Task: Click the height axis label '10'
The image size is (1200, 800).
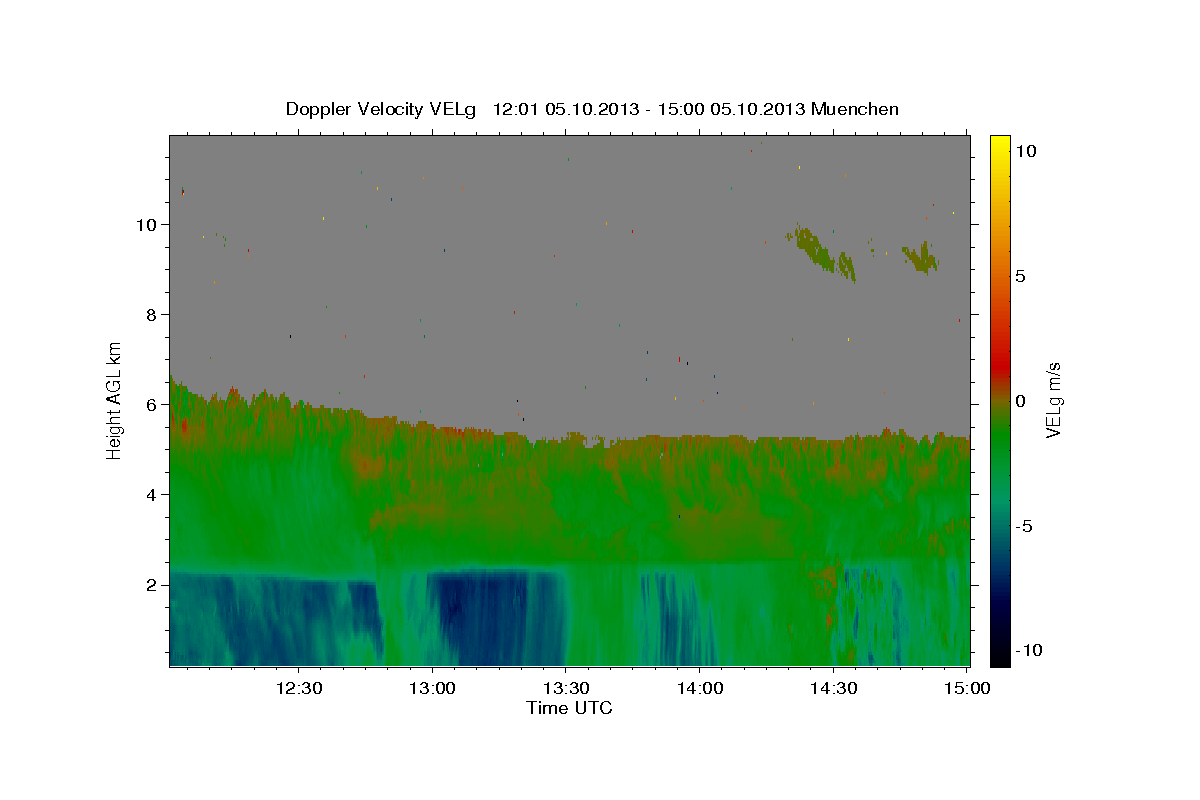Action: point(147,224)
